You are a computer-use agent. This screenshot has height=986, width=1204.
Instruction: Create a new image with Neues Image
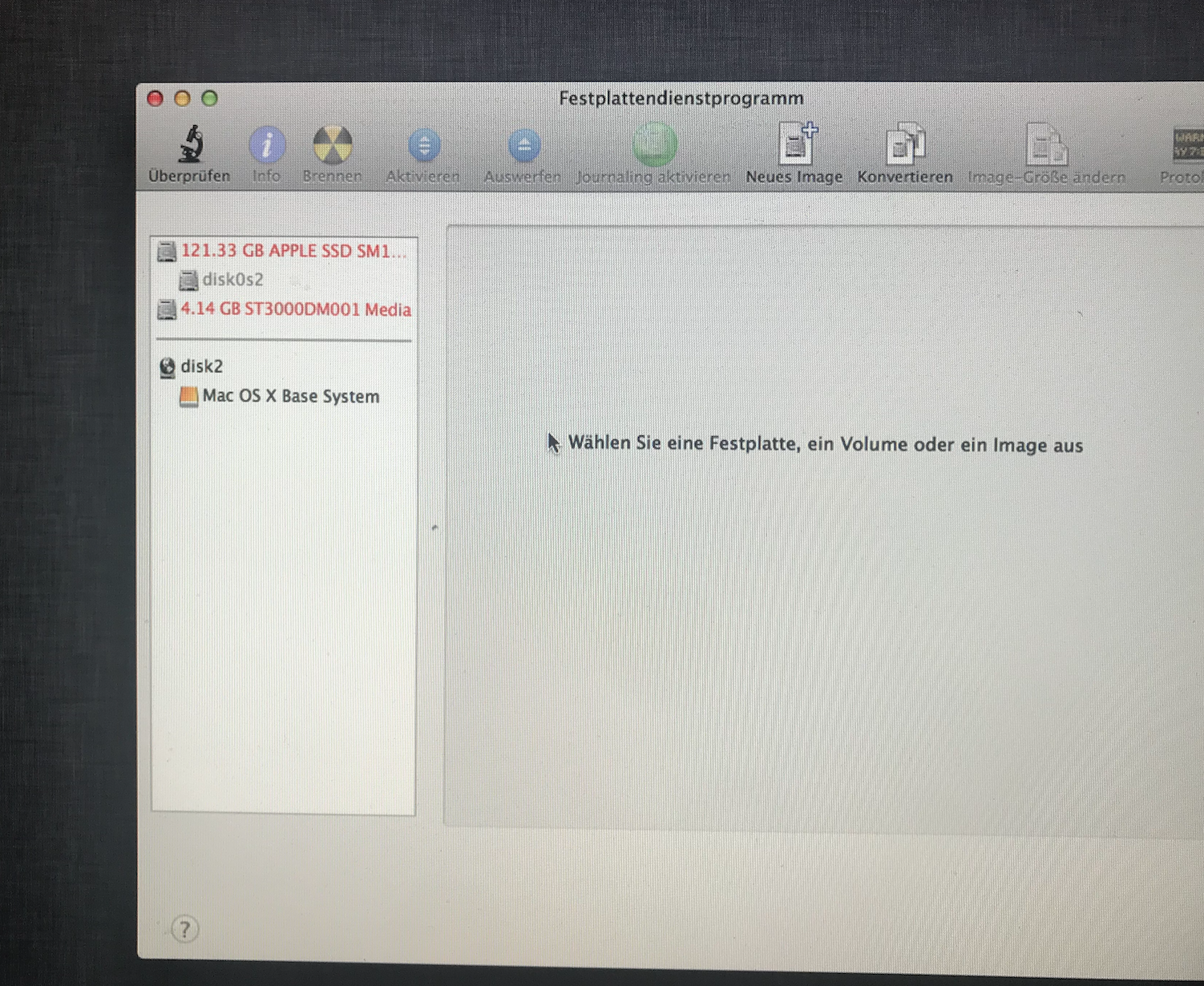[x=797, y=143]
